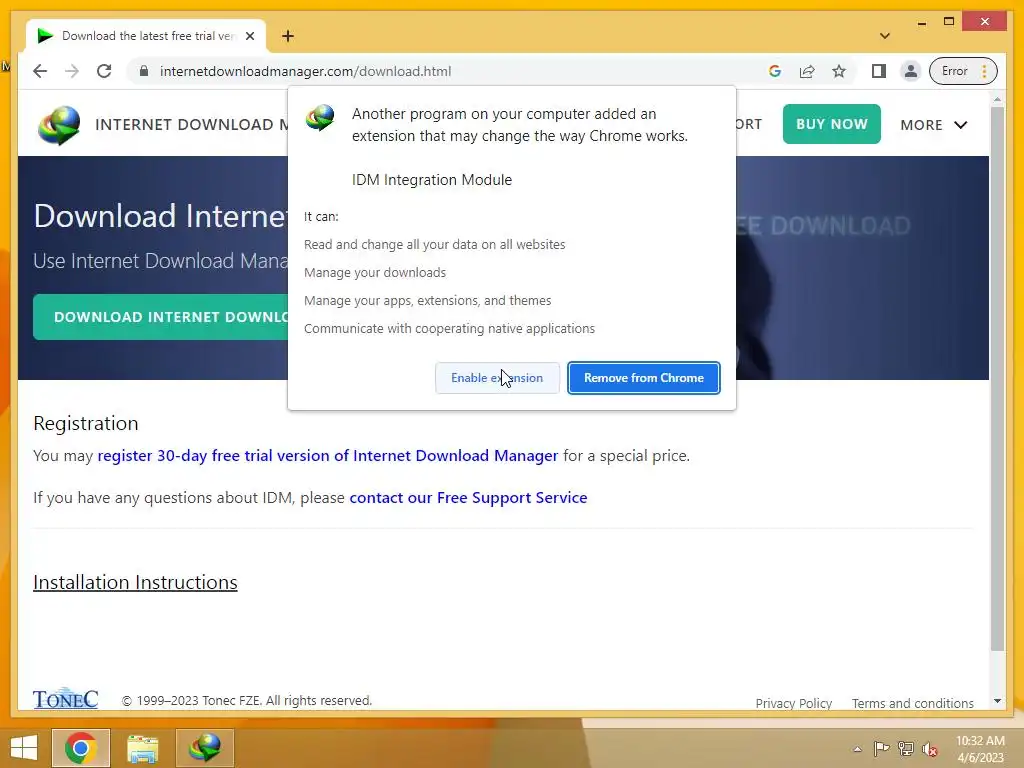Click the scrollbar up arrow
The width and height of the screenshot is (1024, 768).
click(x=997, y=99)
